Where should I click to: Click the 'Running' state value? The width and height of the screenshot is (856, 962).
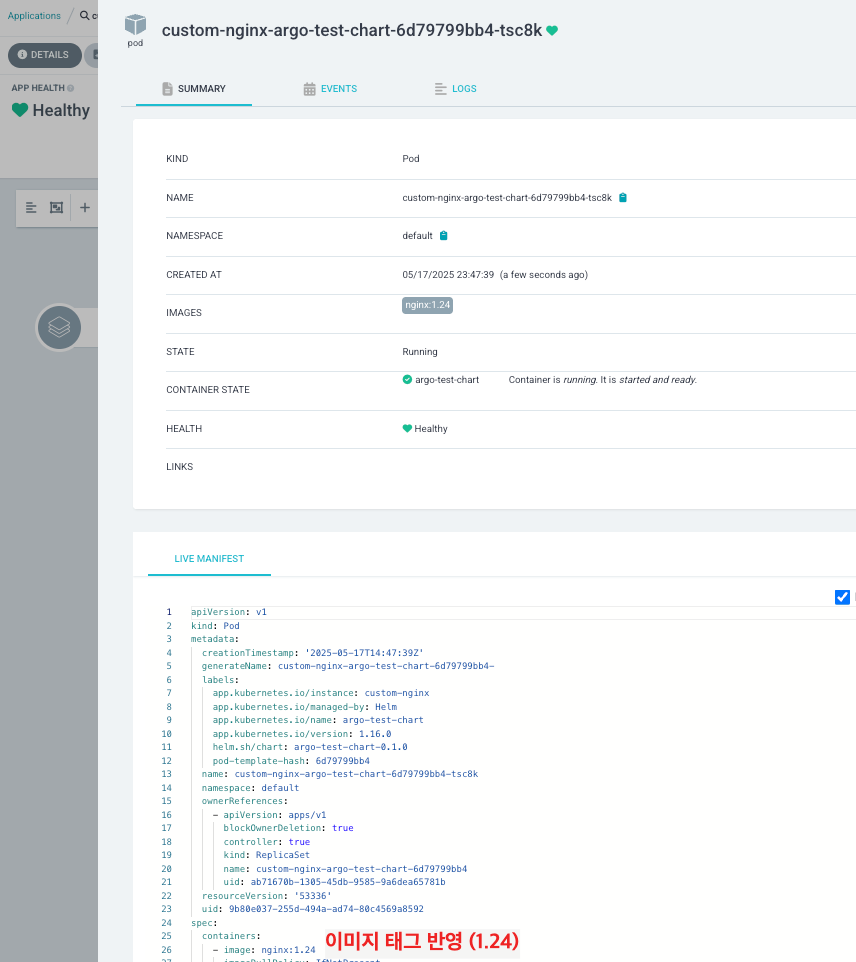pyautogui.click(x=420, y=352)
